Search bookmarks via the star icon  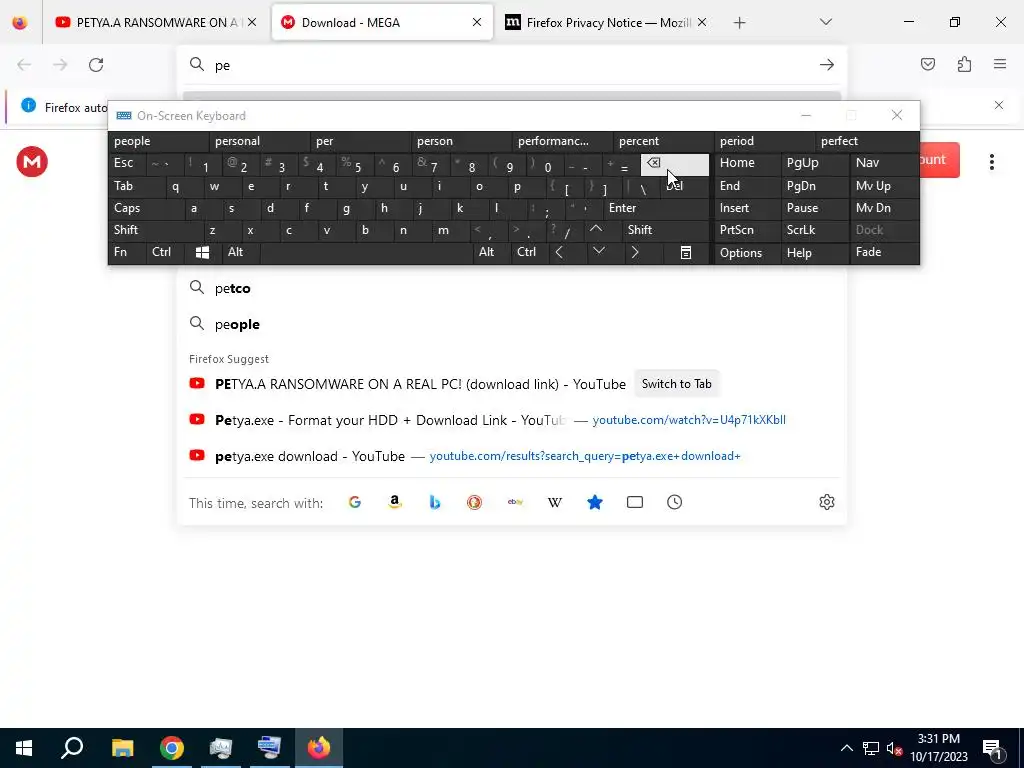[x=594, y=502]
